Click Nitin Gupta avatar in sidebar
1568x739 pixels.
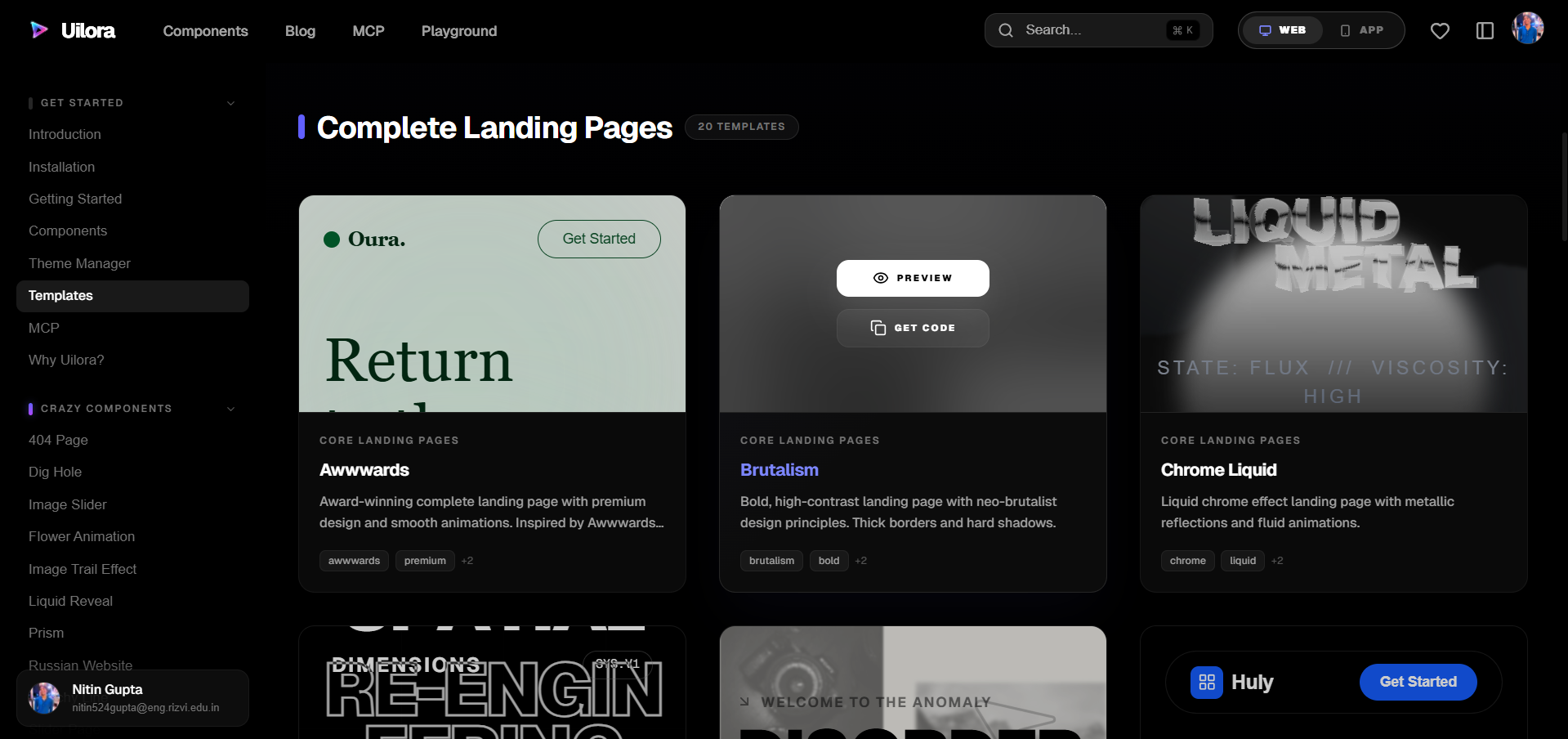point(44,698)
